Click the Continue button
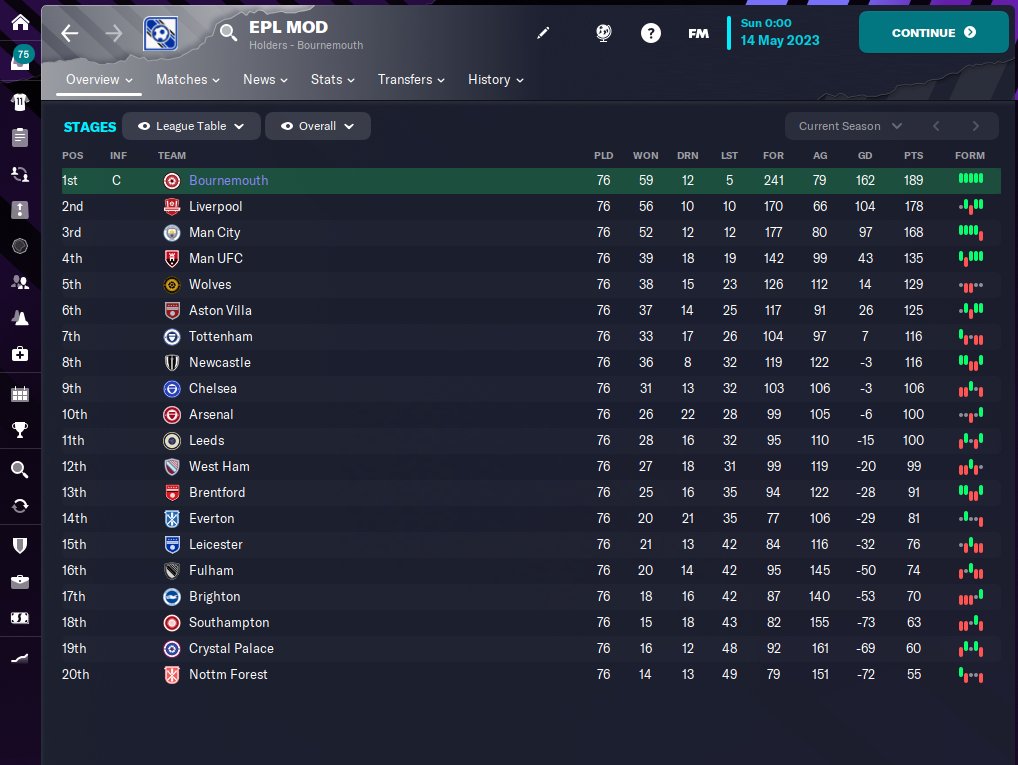Image resolution: width=1018 pixels, height=765 pixels. point(934,32)
